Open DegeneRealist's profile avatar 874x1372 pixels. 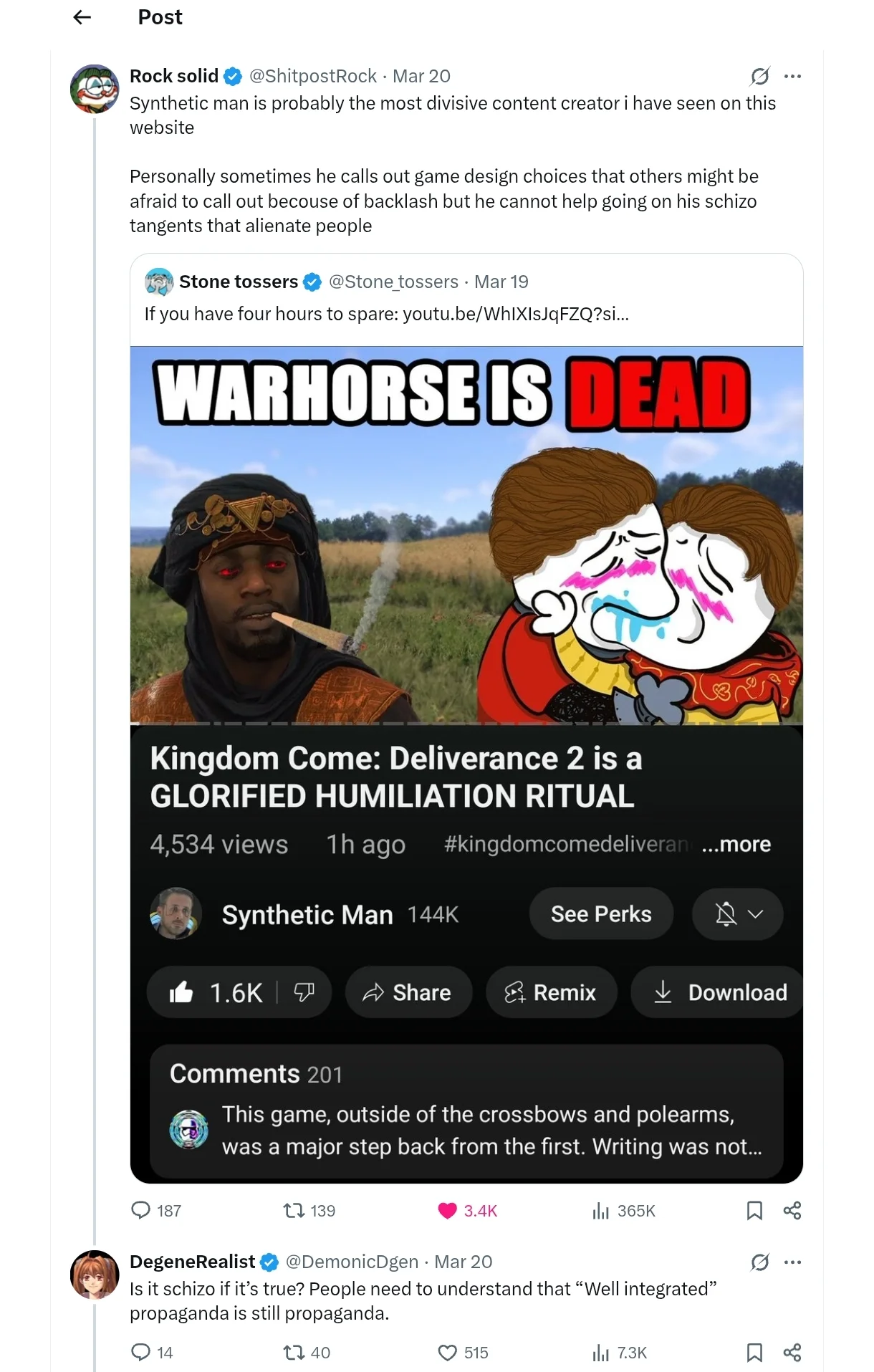click(x=95, y=1275)
